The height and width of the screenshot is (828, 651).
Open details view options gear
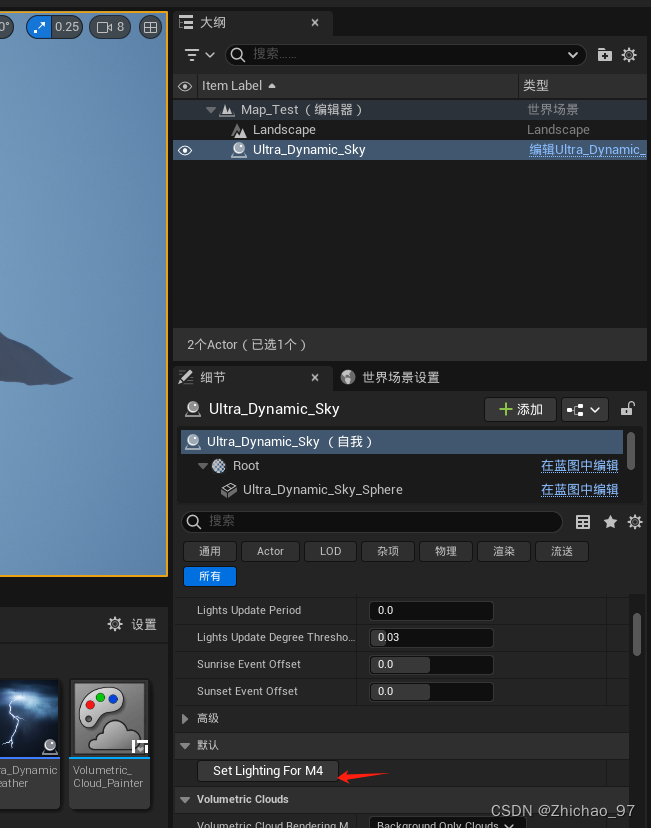[635, 522]
